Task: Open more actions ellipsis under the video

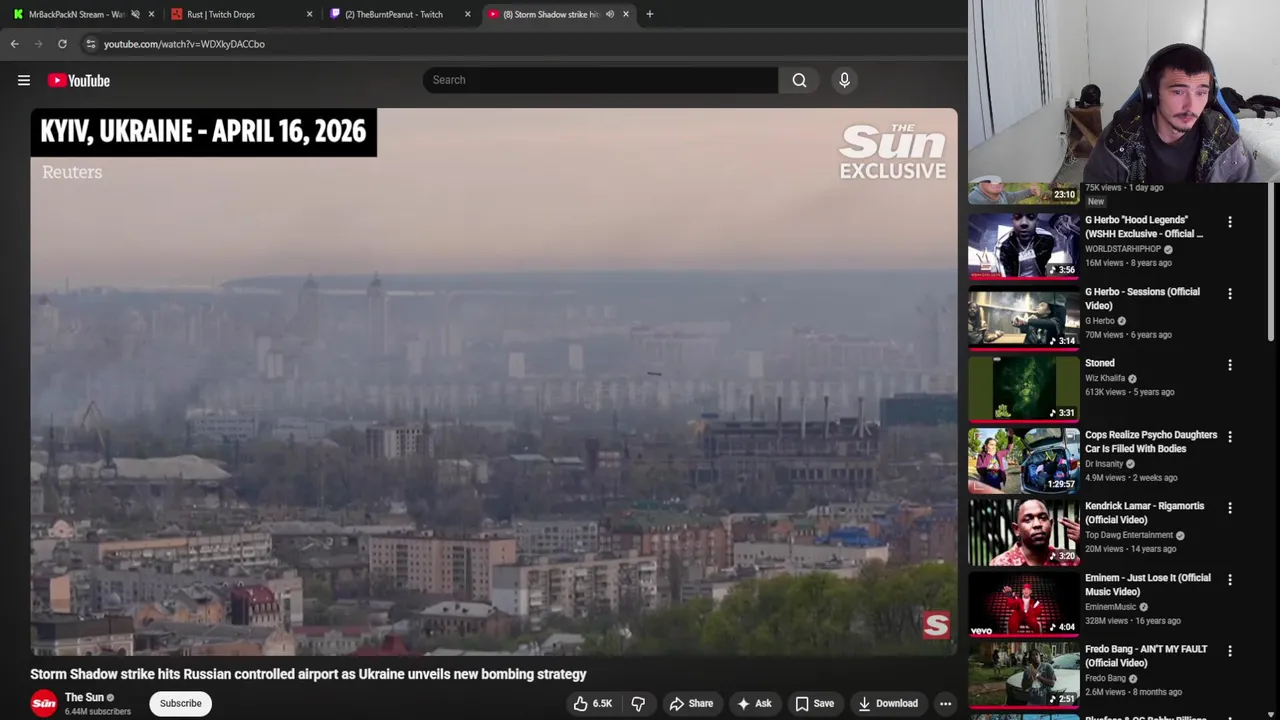Action: coord(945,703)
